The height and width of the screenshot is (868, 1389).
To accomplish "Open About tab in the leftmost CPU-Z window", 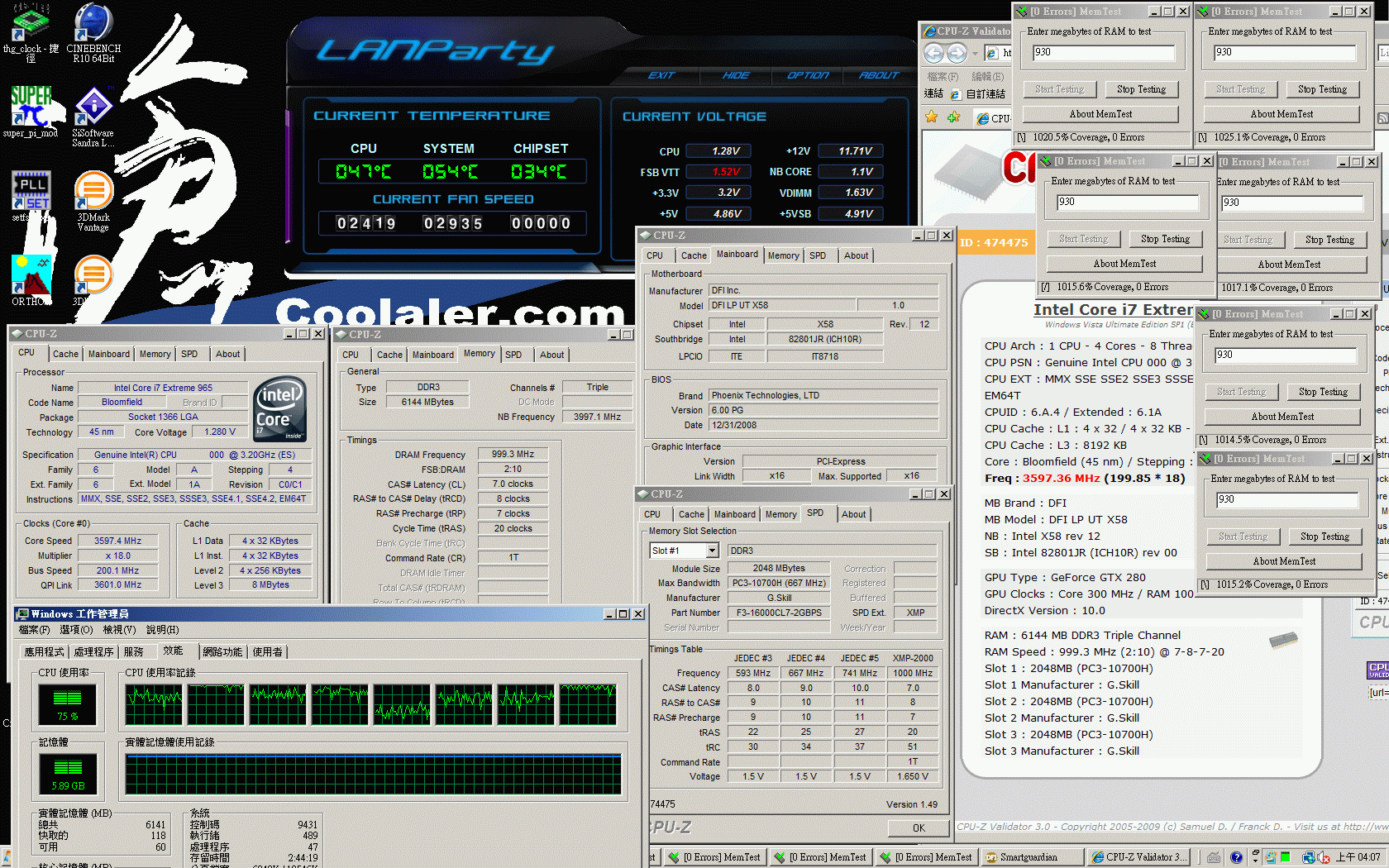I will (x=227, y=354).
